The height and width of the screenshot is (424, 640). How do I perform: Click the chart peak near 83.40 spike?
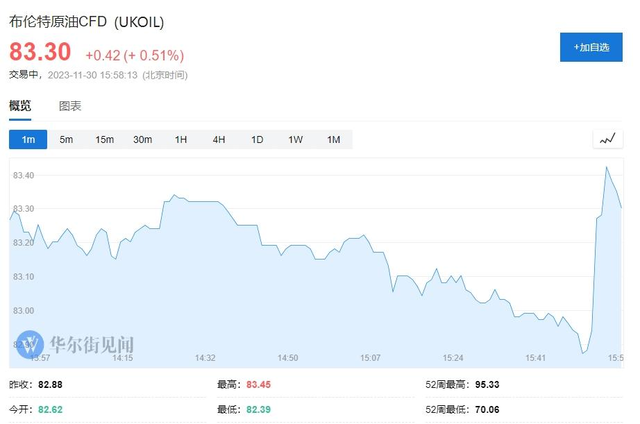point(606,167)
